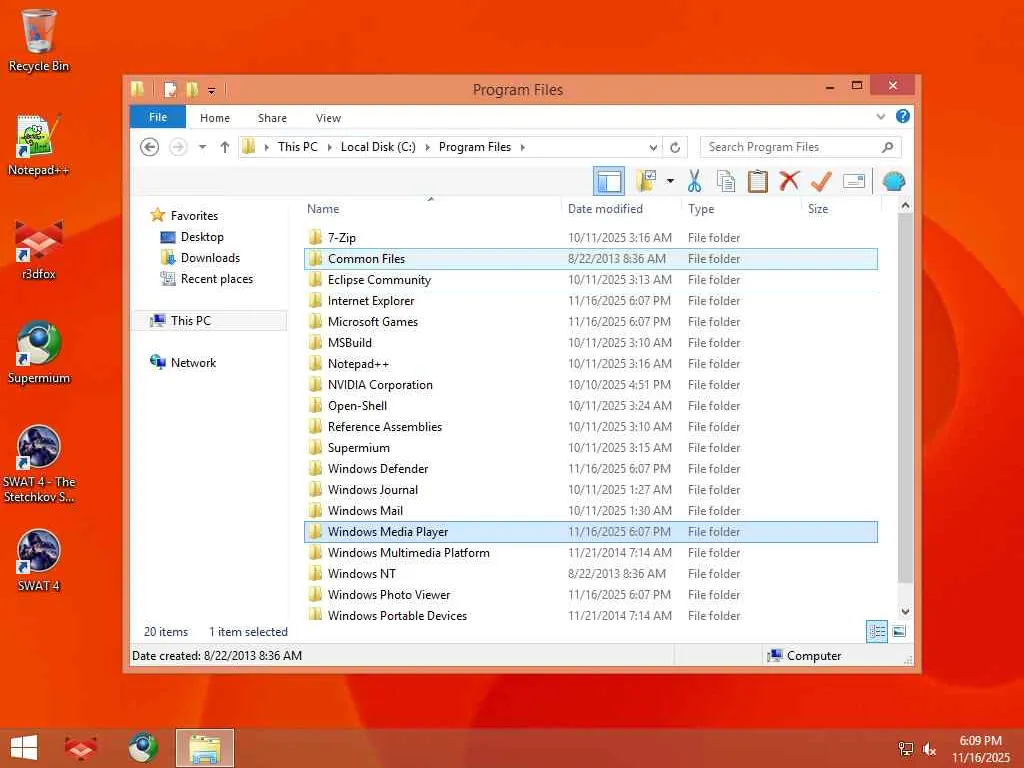1024x768 pixels.
Task: Open the Windows Start button
Action: (x=24, y=747)
